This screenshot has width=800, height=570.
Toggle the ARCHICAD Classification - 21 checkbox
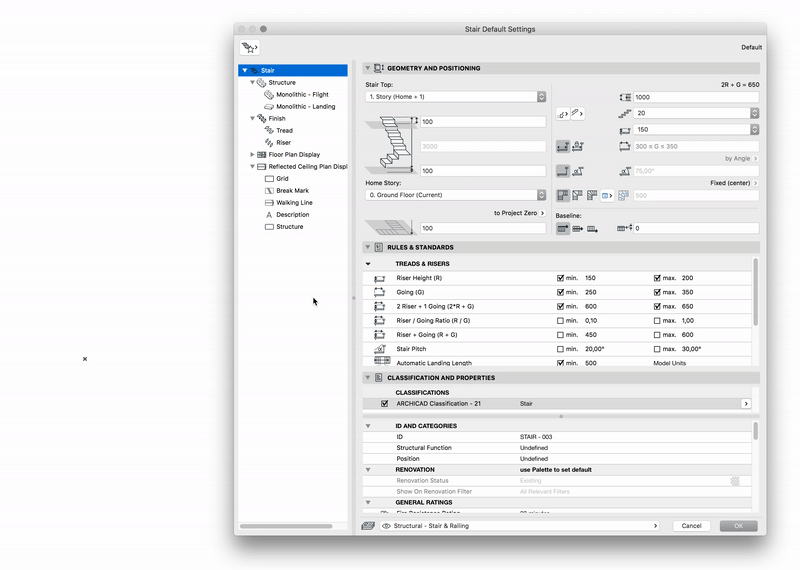[x=385, y=404]
